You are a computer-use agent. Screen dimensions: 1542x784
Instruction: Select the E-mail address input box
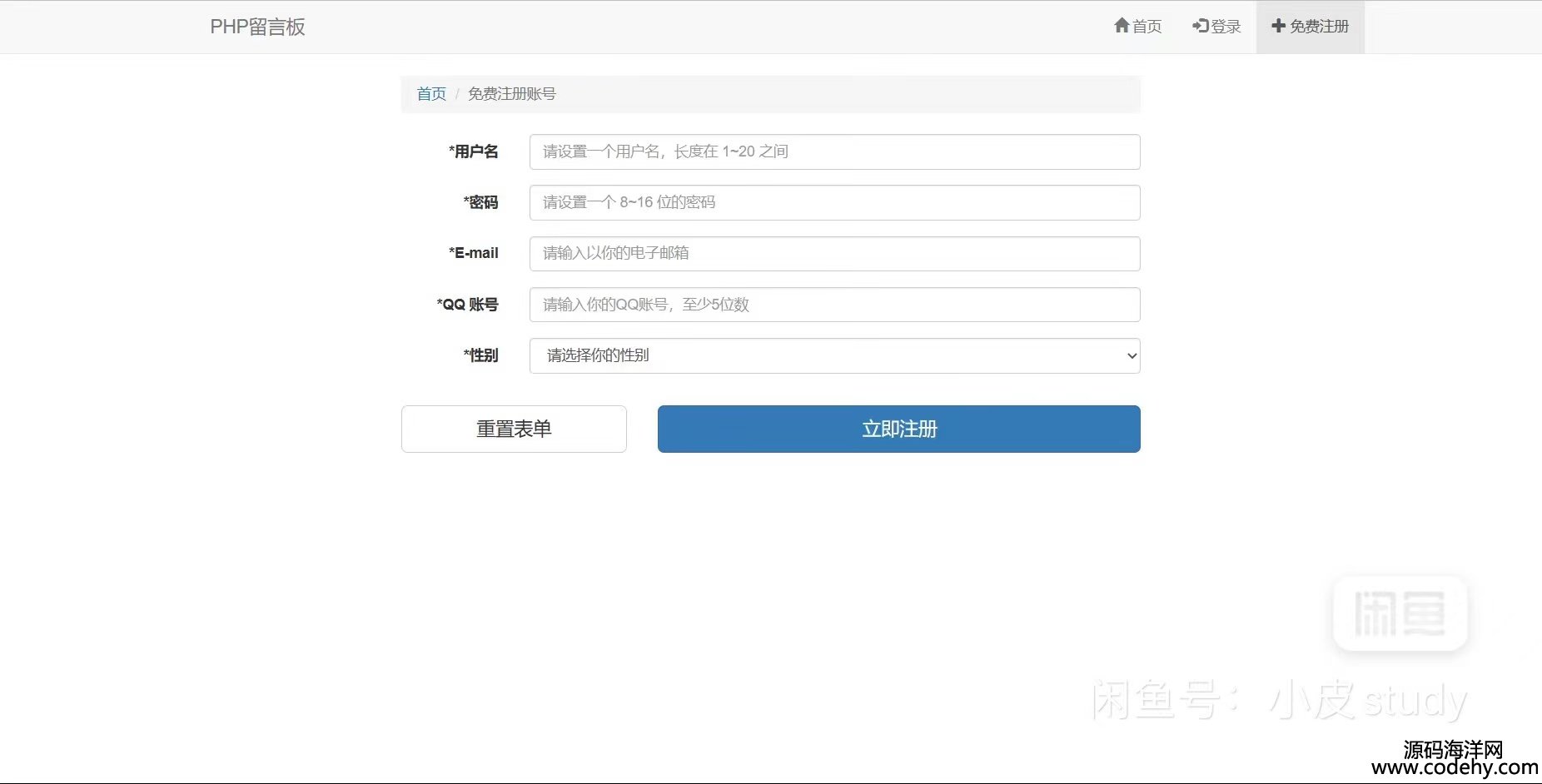point(834,254)
